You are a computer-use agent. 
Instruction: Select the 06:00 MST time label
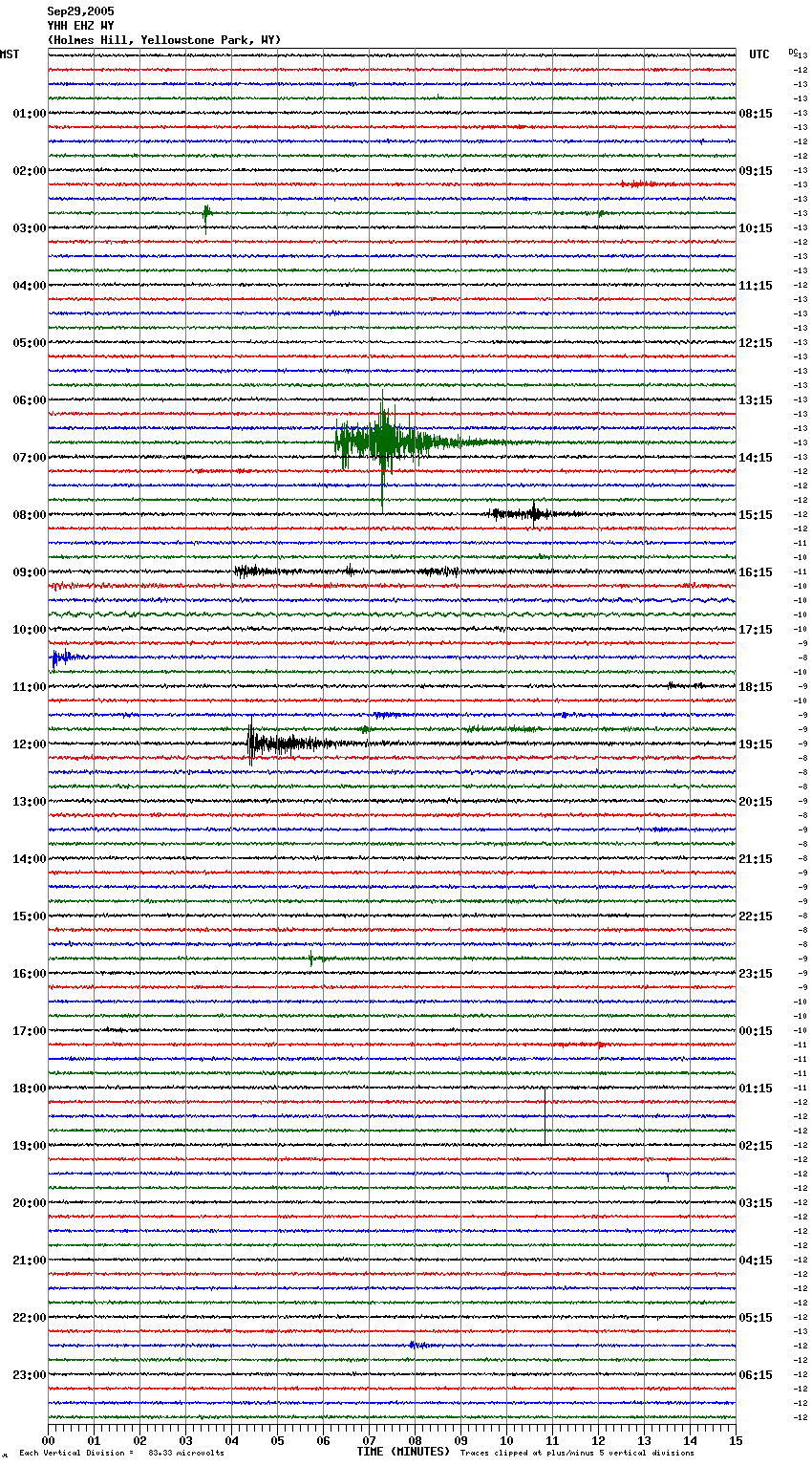(x=30, y=400)
